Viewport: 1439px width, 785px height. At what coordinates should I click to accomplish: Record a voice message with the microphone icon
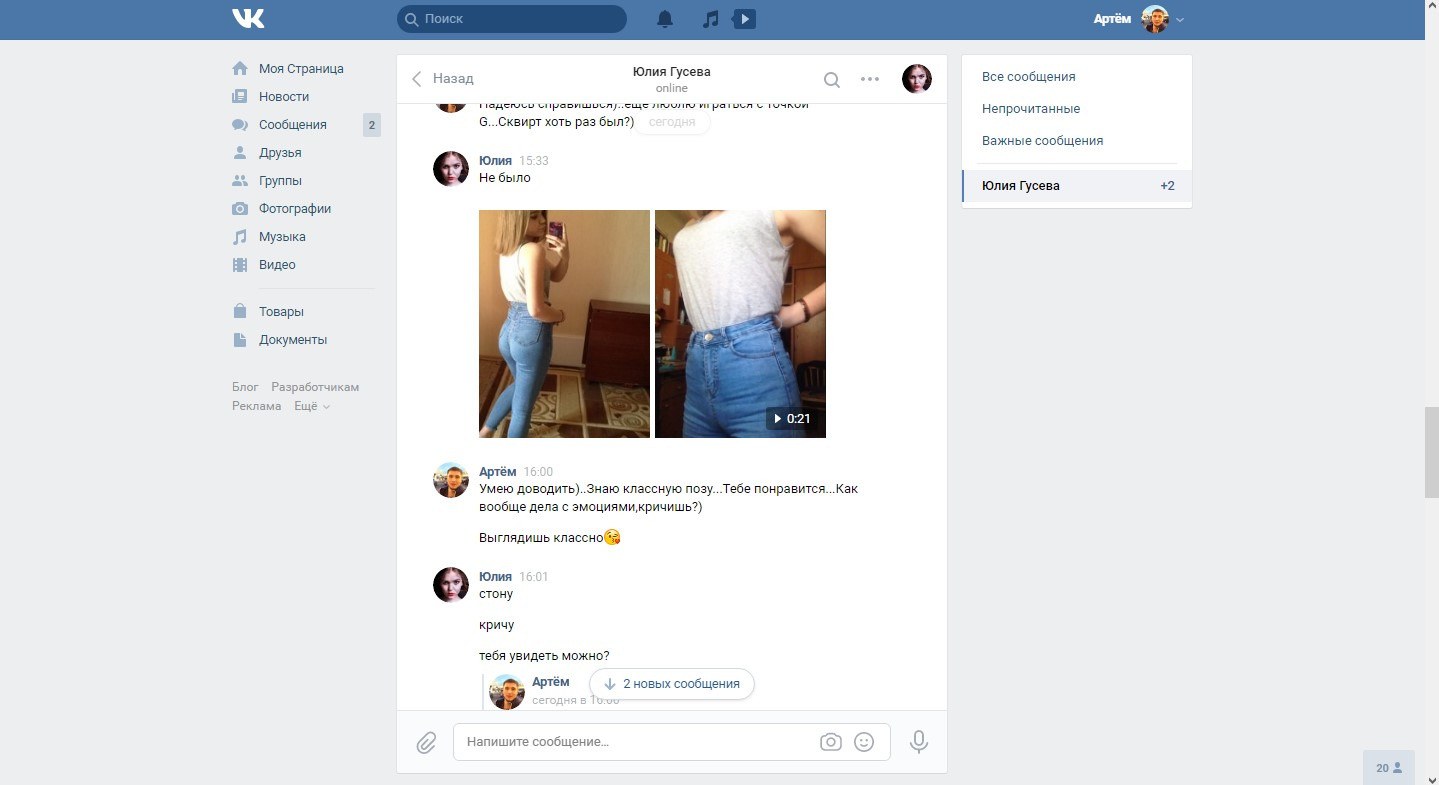click(919, 742)
